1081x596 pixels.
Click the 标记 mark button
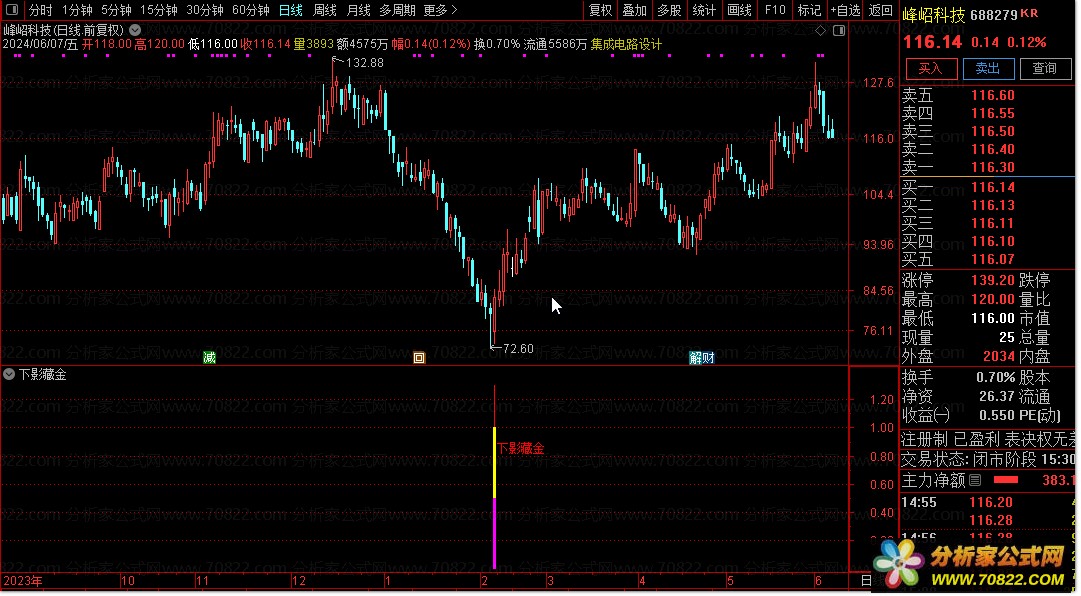tap(809, 10)
